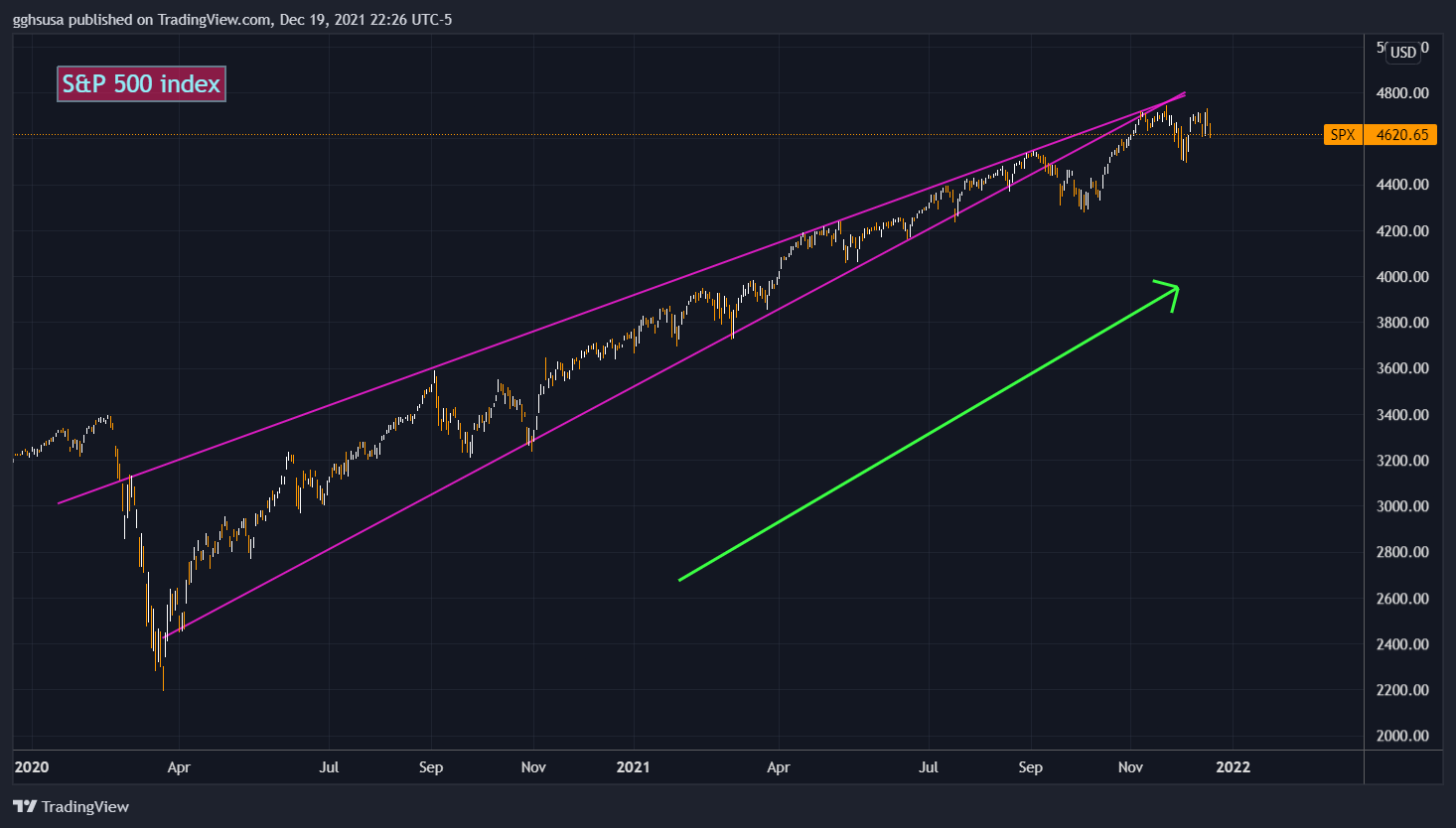Image resolution: width=1456 pixels, height=828 pixels.
Task: Click the 2000.00 price axis label
Action: click(1402, 736)
